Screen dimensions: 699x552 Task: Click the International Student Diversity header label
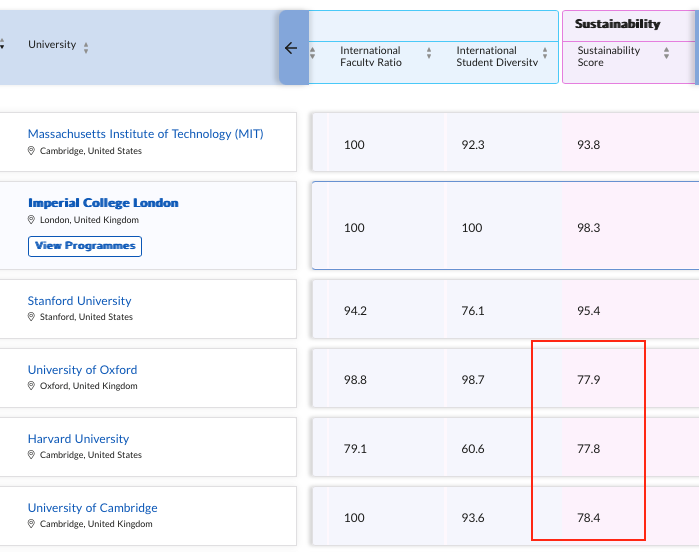click(497, 56)
